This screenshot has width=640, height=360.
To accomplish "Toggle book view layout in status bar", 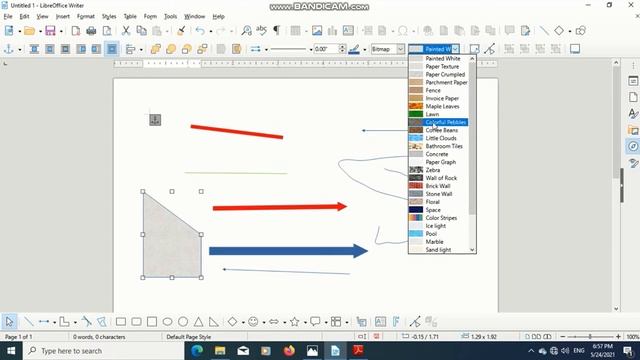I will pyautogui.click(x=547, y=337).
